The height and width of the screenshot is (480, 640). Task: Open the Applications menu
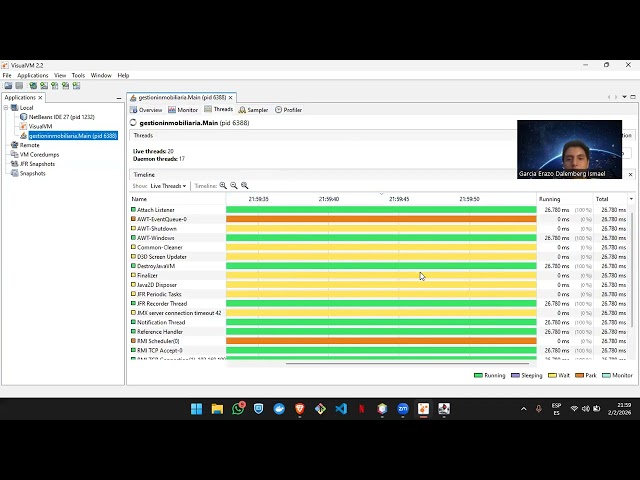[33, 76]
